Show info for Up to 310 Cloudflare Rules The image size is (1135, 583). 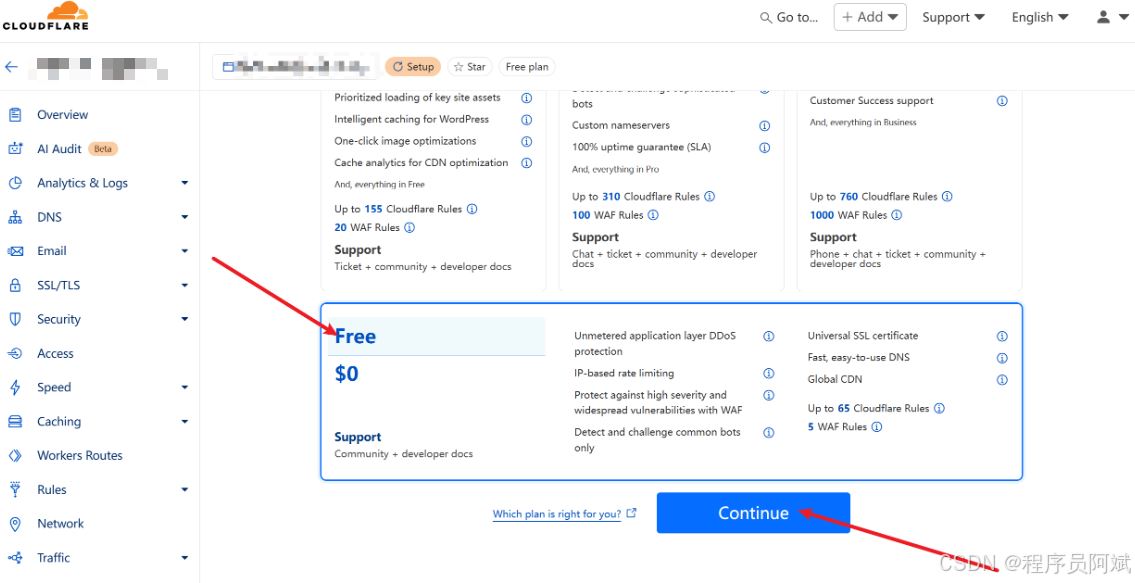tap(709, 196)
